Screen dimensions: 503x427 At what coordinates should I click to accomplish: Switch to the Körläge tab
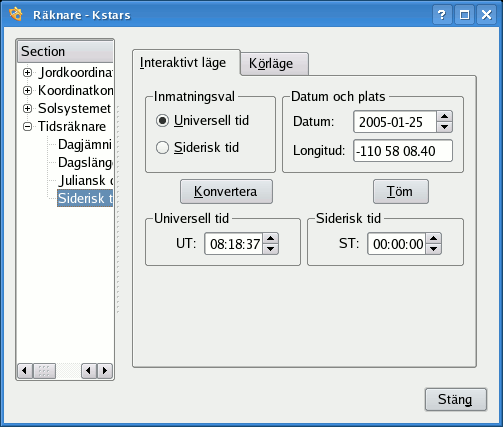[x=274, y=63]
